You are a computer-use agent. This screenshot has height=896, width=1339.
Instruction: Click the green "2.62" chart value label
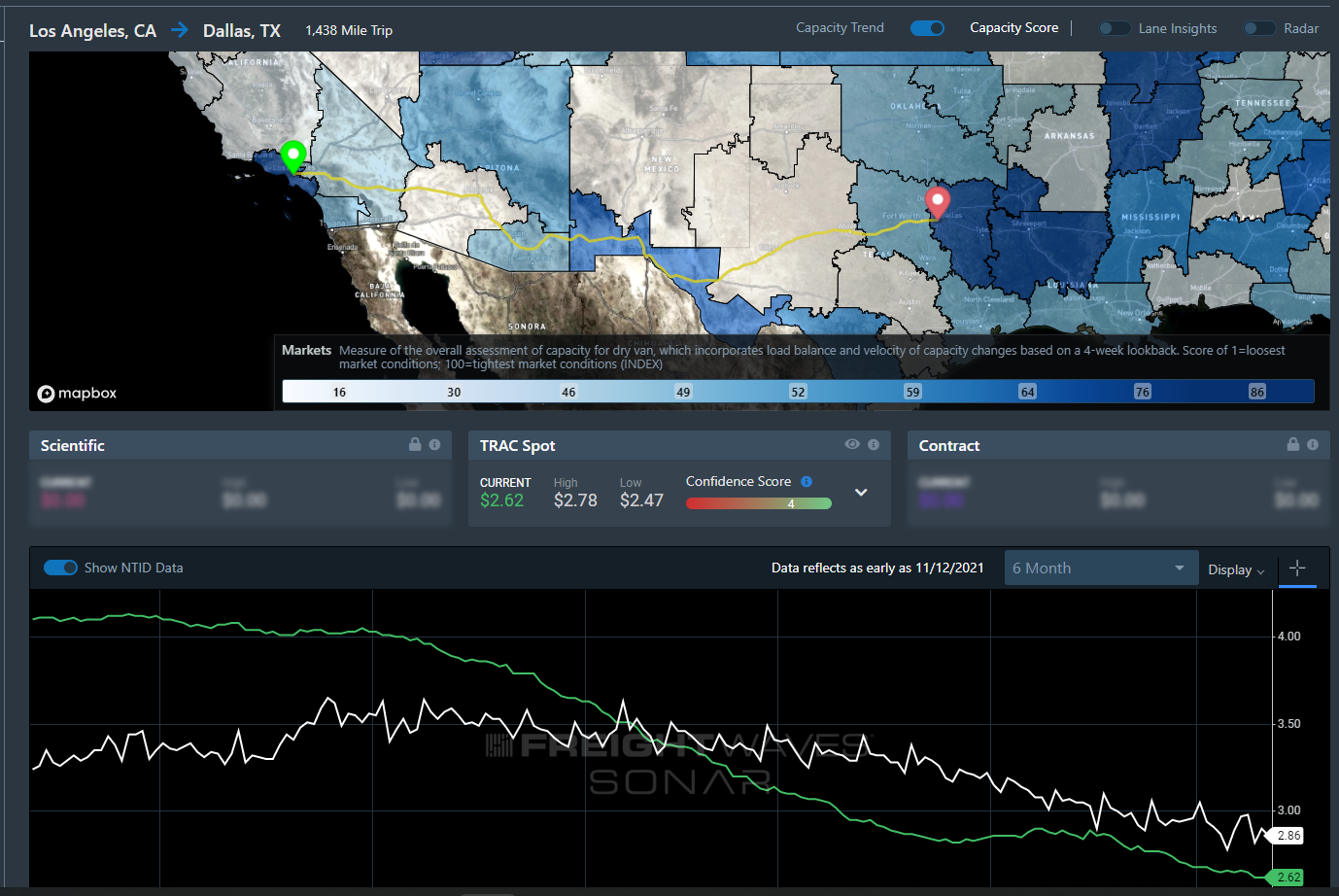(x=1288, y=878)
